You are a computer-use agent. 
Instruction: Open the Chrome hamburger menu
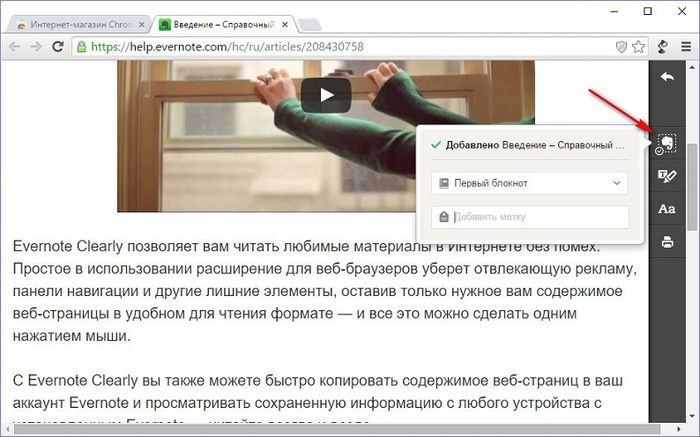pos(686,46)
